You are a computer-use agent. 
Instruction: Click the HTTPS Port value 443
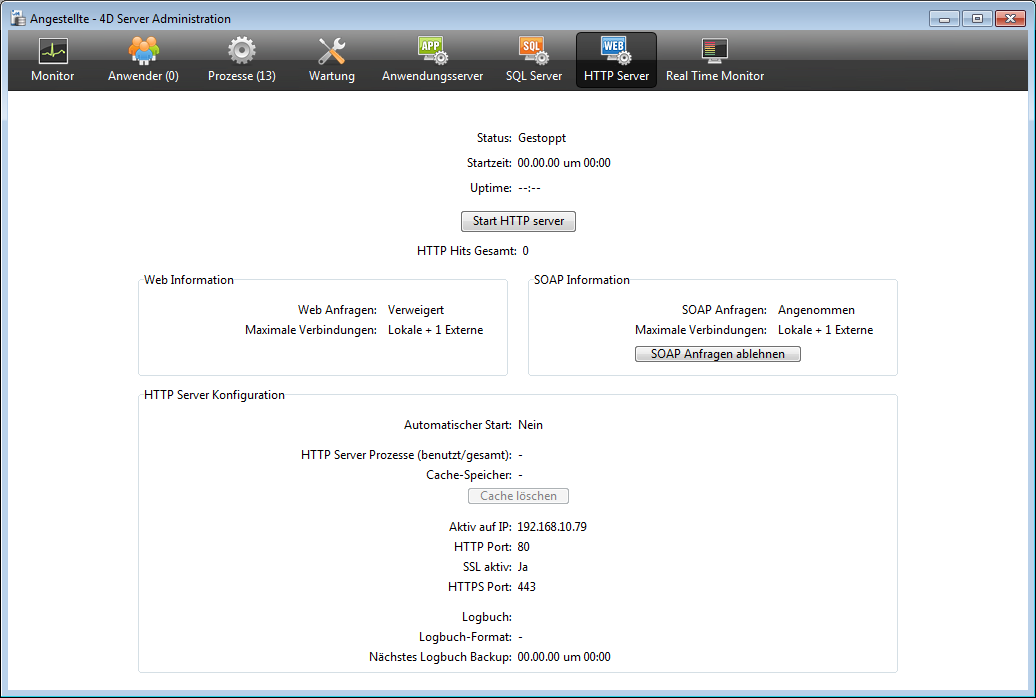click(x=527, y=587)
